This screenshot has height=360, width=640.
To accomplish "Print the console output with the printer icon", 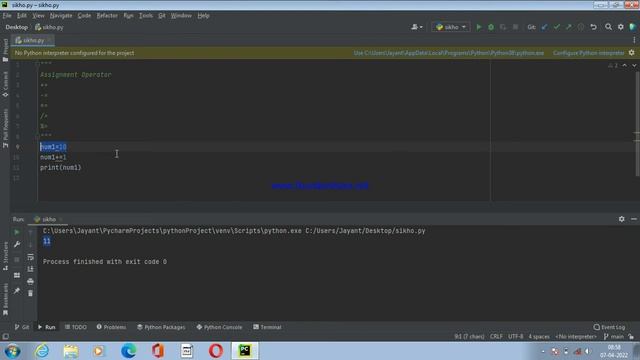I will click(x=30, y=281).
